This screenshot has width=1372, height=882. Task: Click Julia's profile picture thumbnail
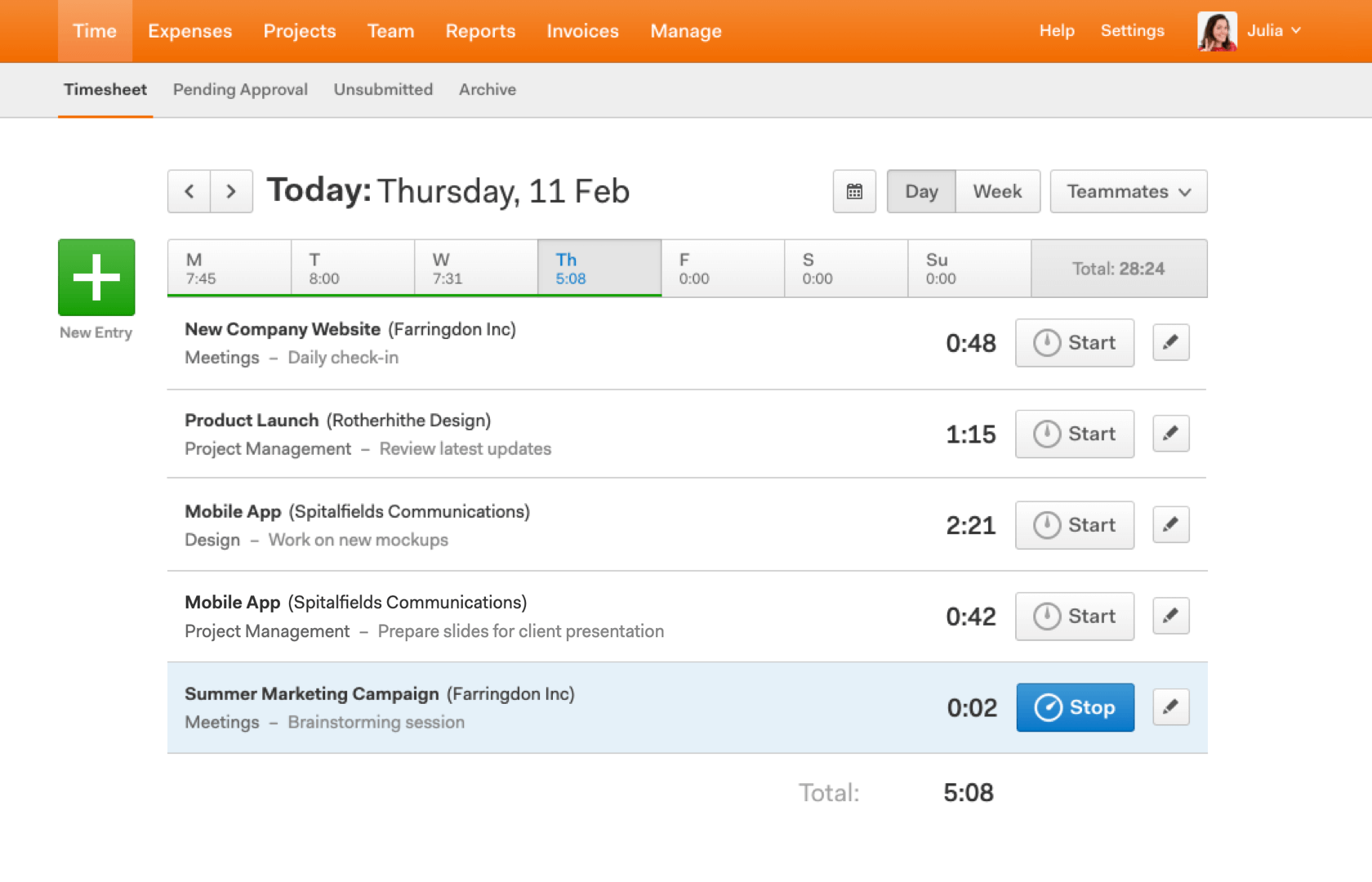1216,30
